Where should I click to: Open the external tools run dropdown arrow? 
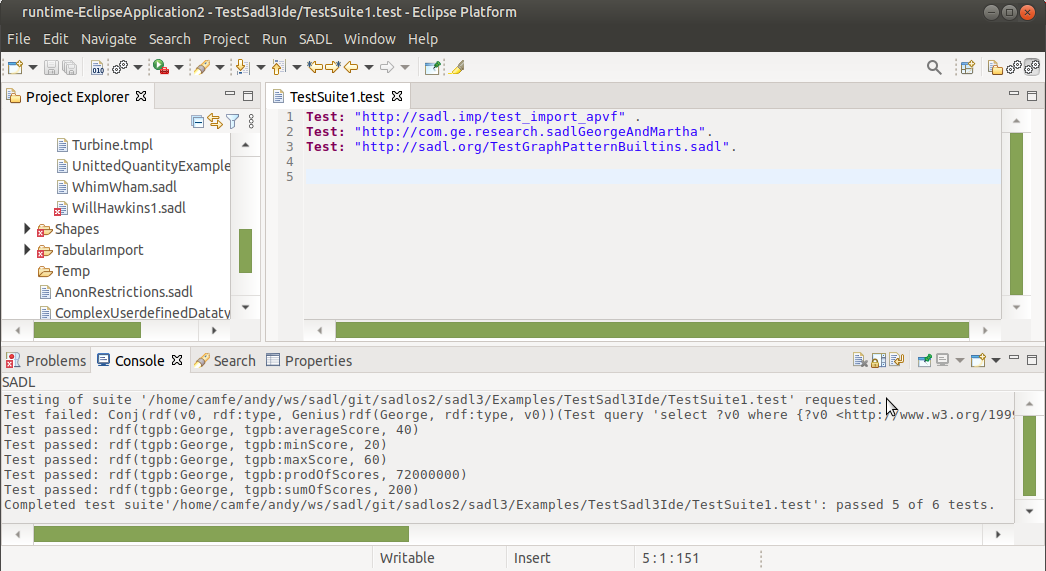click(179, 67)
